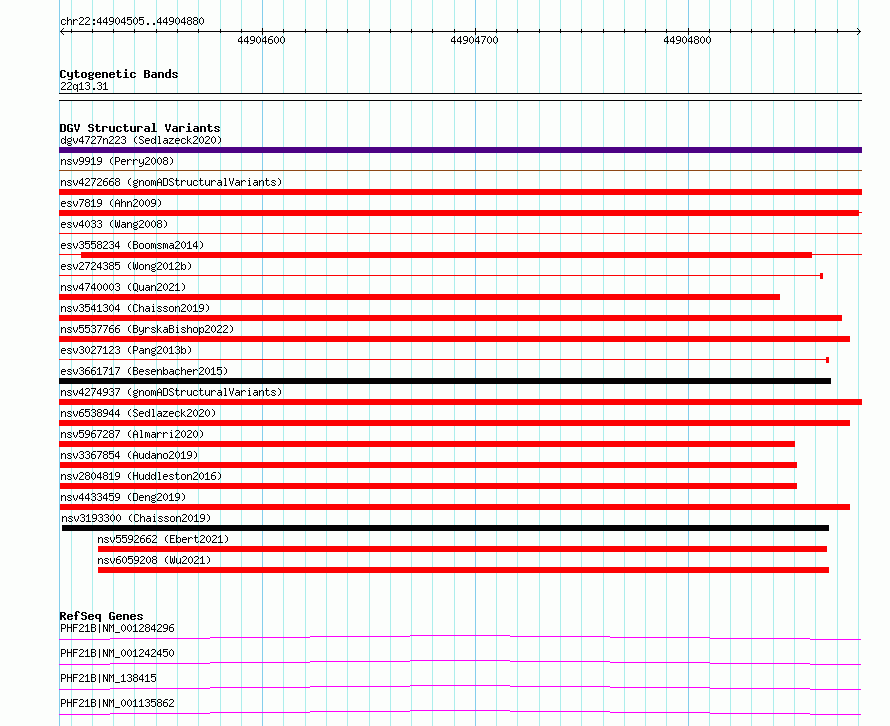The height and width of the screenshot is (726, 890).
Task: Click the 44904700 ruler position label
Action: [474, 40]
